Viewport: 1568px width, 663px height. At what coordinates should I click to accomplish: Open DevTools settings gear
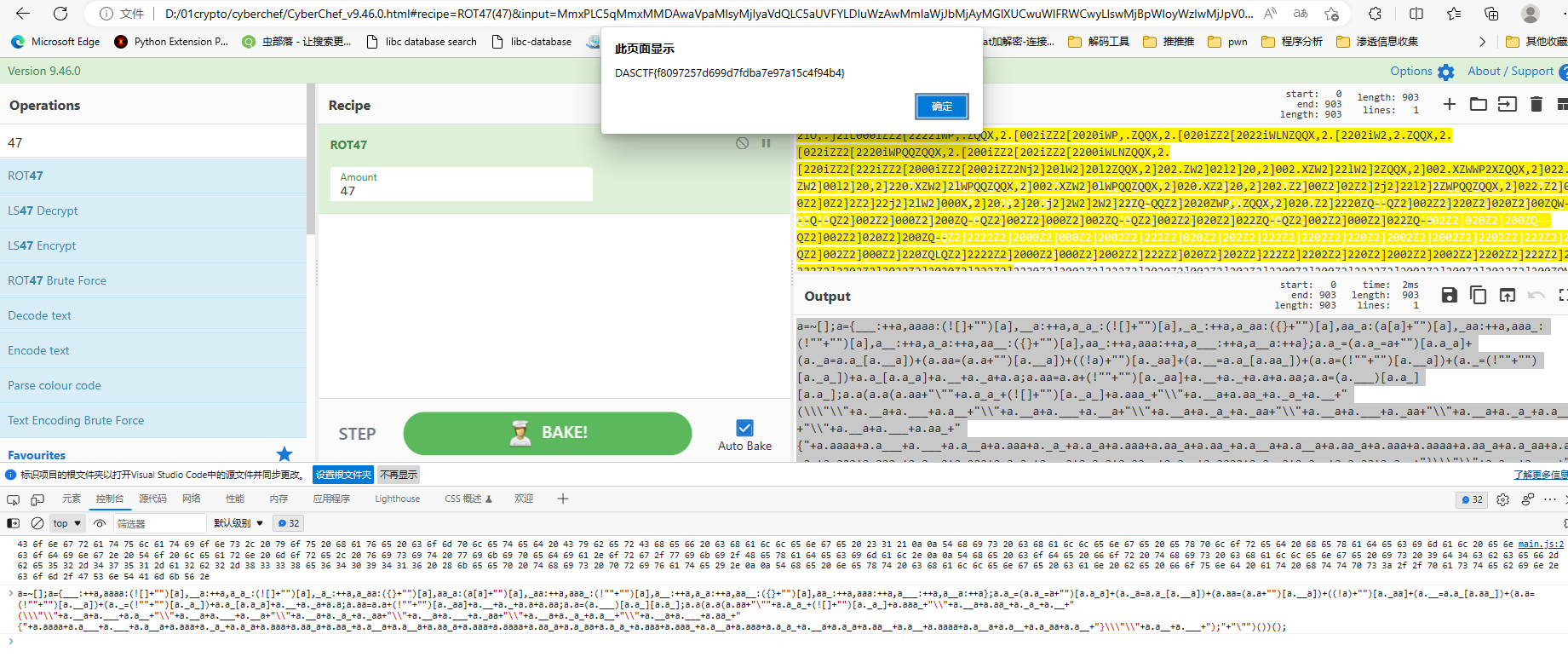pos(1502,499)
